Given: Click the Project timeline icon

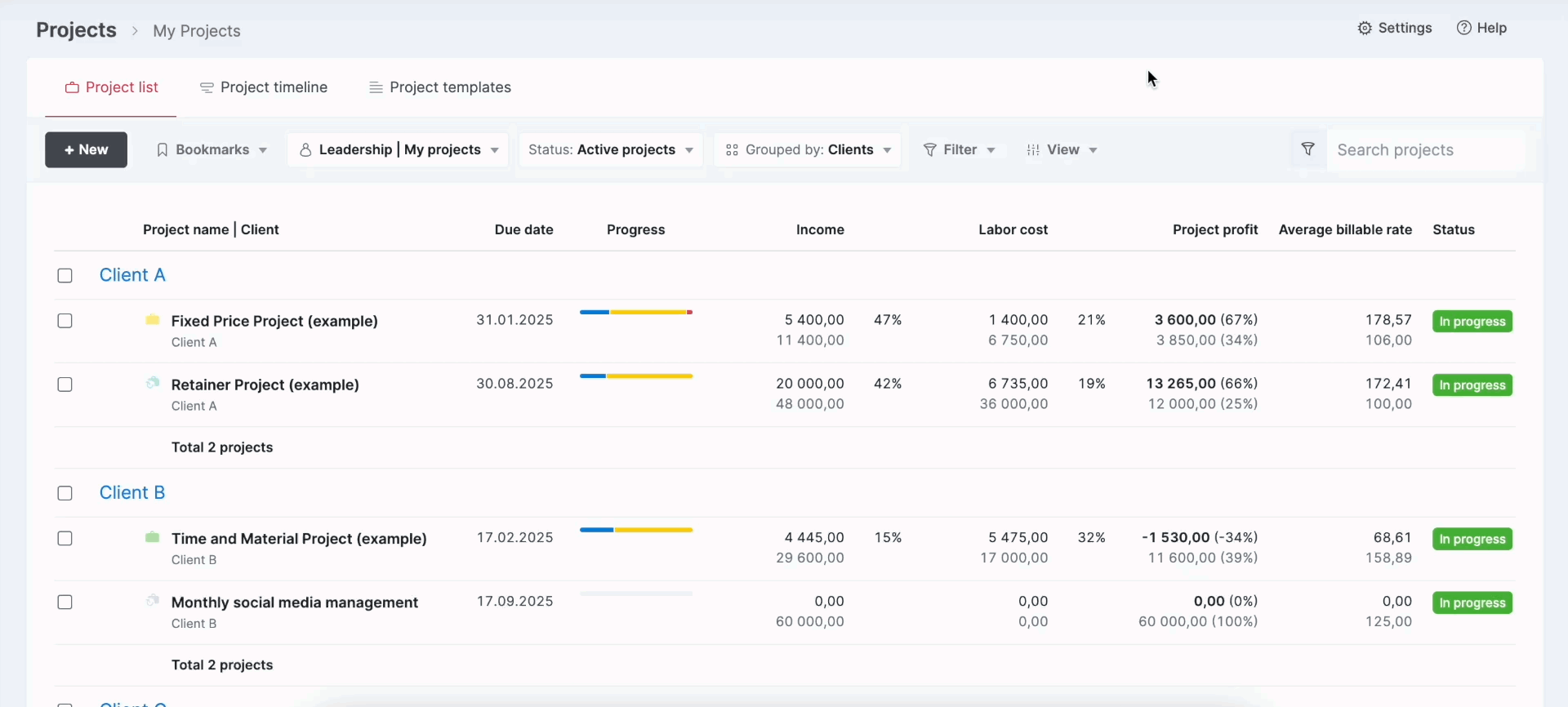Looking at the screenshot, I should tap(207, 87).
